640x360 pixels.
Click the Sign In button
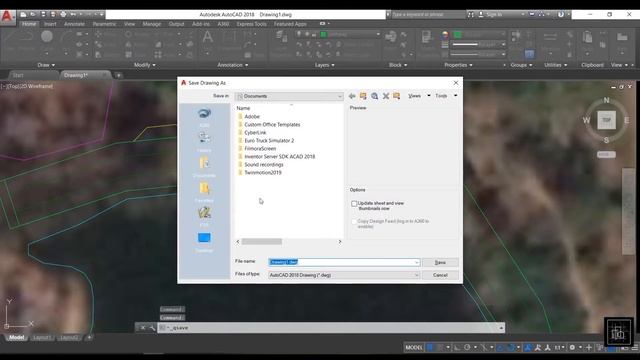pos(494,14)
